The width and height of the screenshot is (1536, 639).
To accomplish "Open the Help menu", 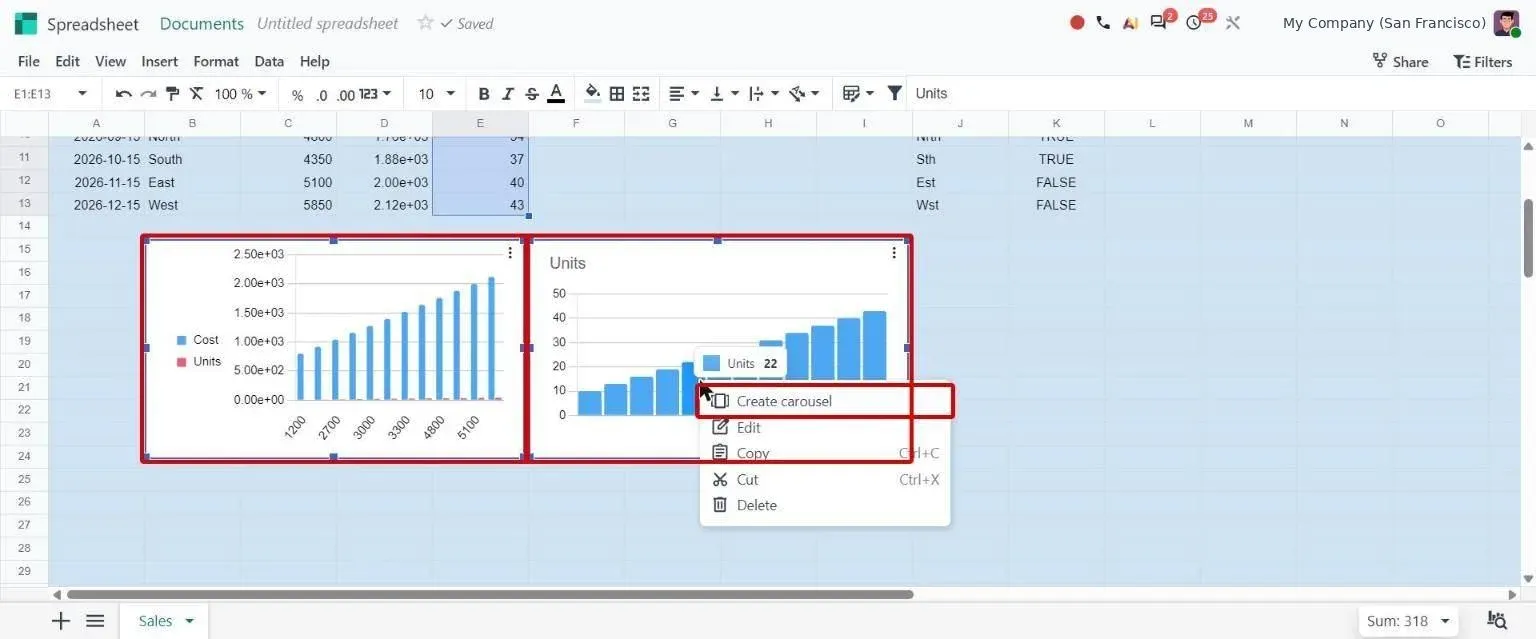I will (x=314, y=61).
